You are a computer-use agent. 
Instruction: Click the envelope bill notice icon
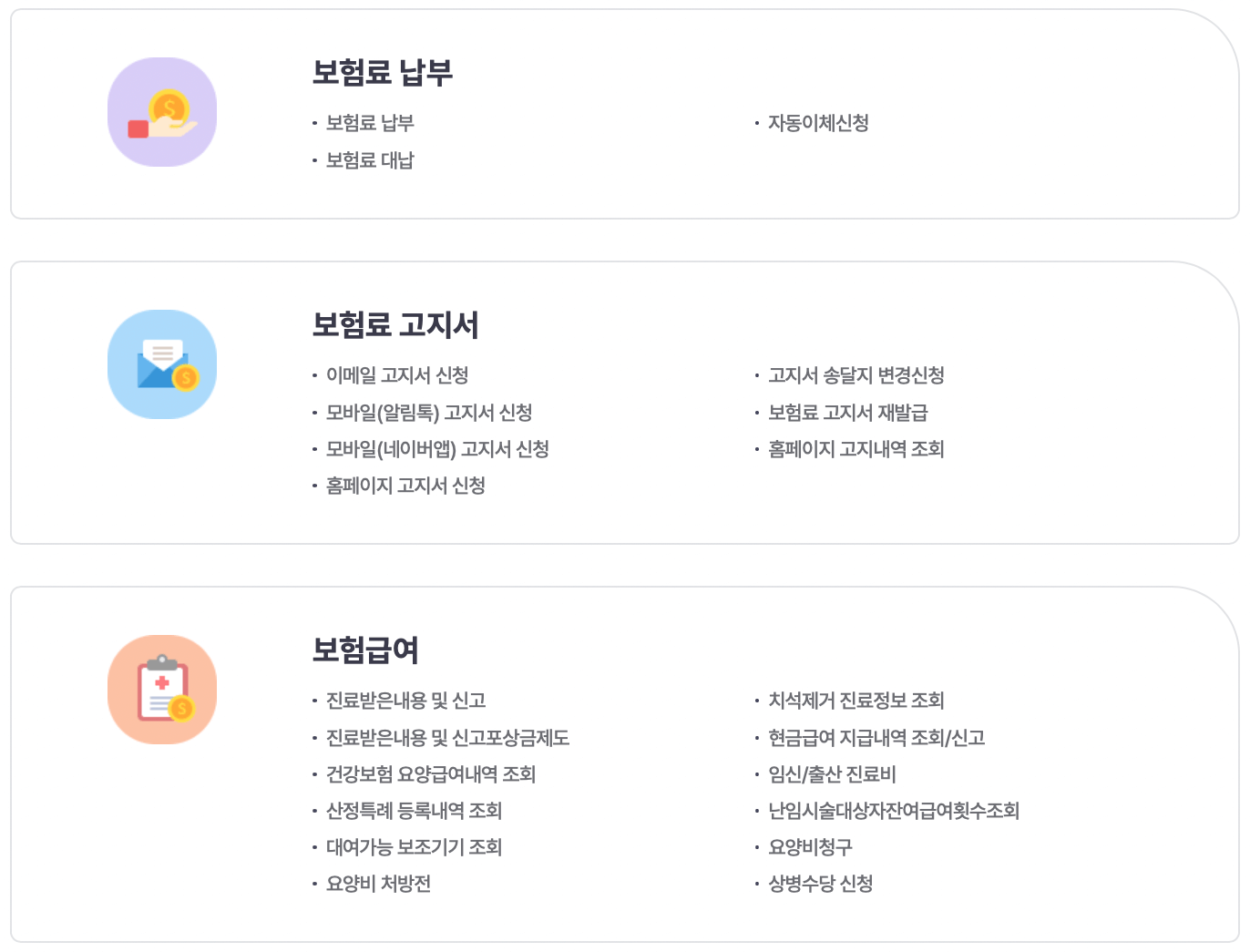[162, 363]
